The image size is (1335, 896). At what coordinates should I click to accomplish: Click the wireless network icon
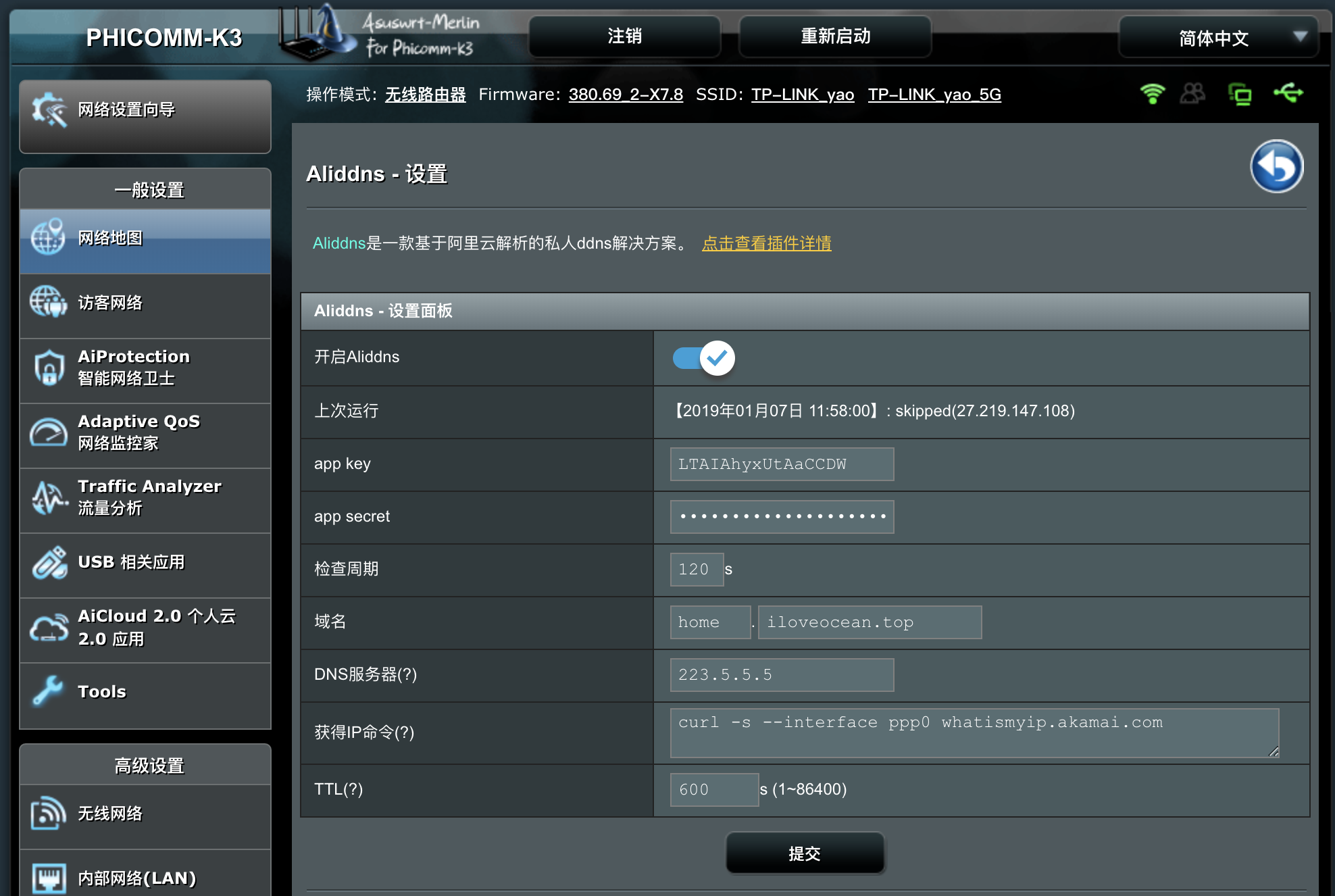(x=48, y=813)
